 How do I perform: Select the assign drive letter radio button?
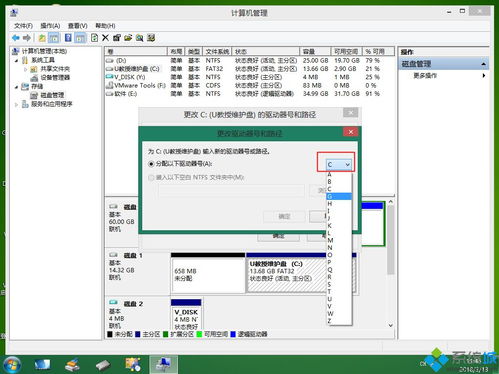click(152, 164)
